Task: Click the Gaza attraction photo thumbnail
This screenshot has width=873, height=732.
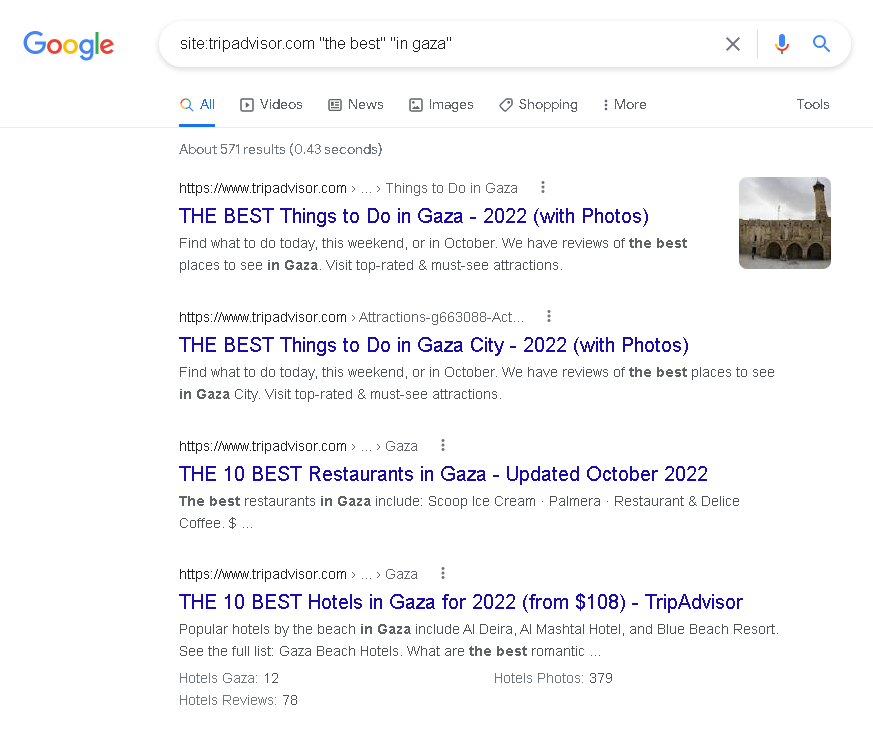Action: (784, 223)
